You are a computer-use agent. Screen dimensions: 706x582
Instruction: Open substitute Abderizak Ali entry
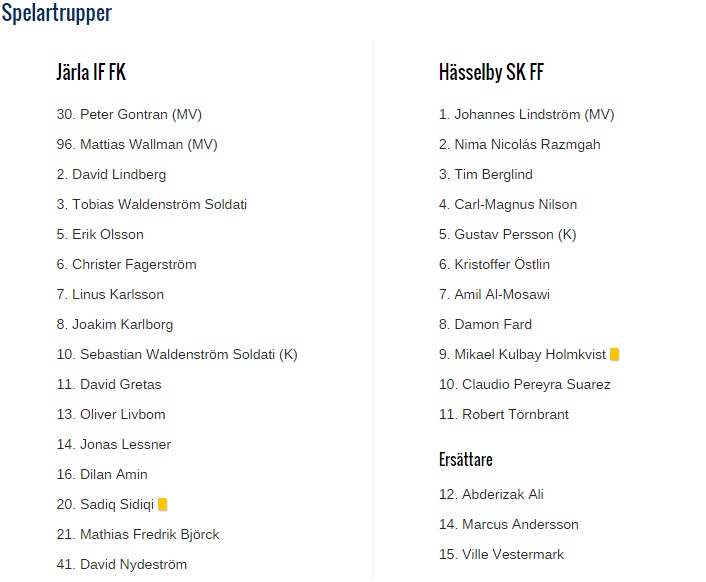(x=491, y=494)
